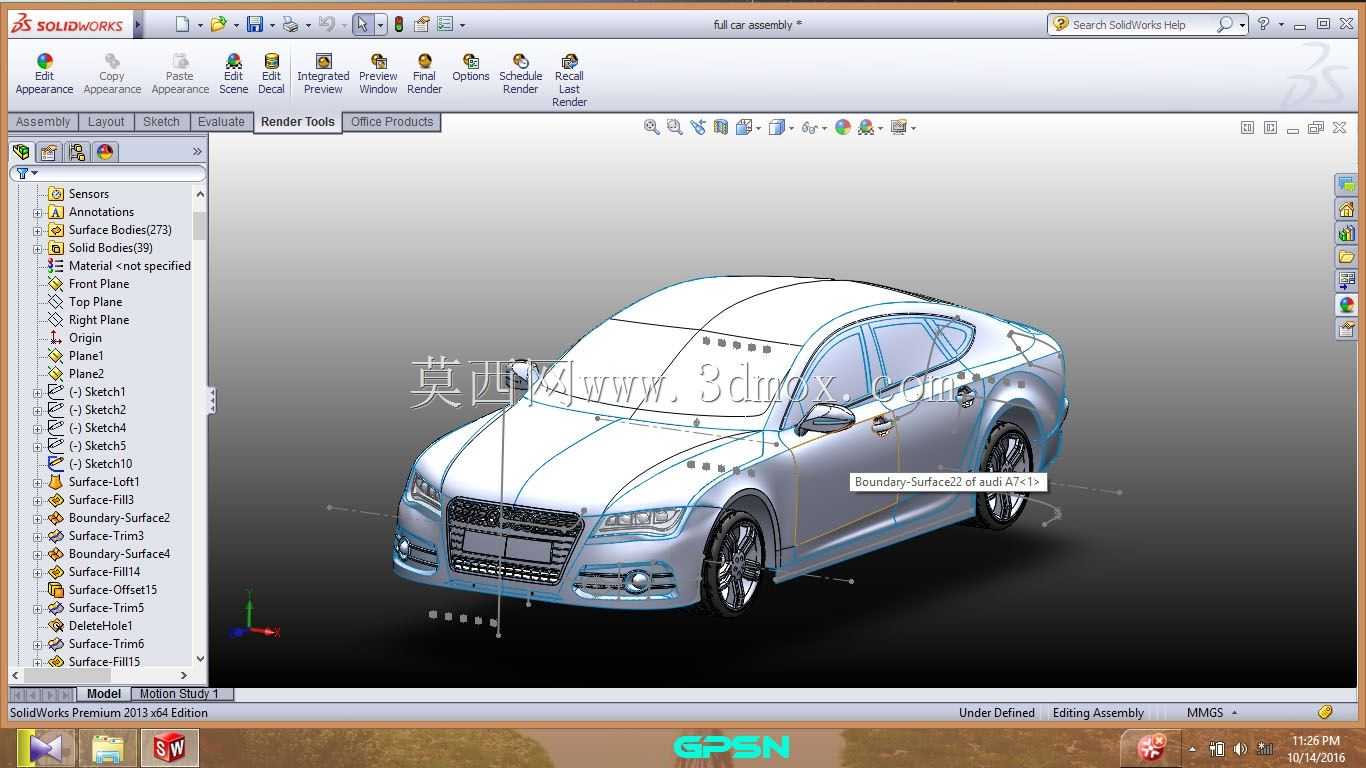The image size is (1366, 768).
Task: Open the File Explorer task pane tab
Action: coord(1346,257)
